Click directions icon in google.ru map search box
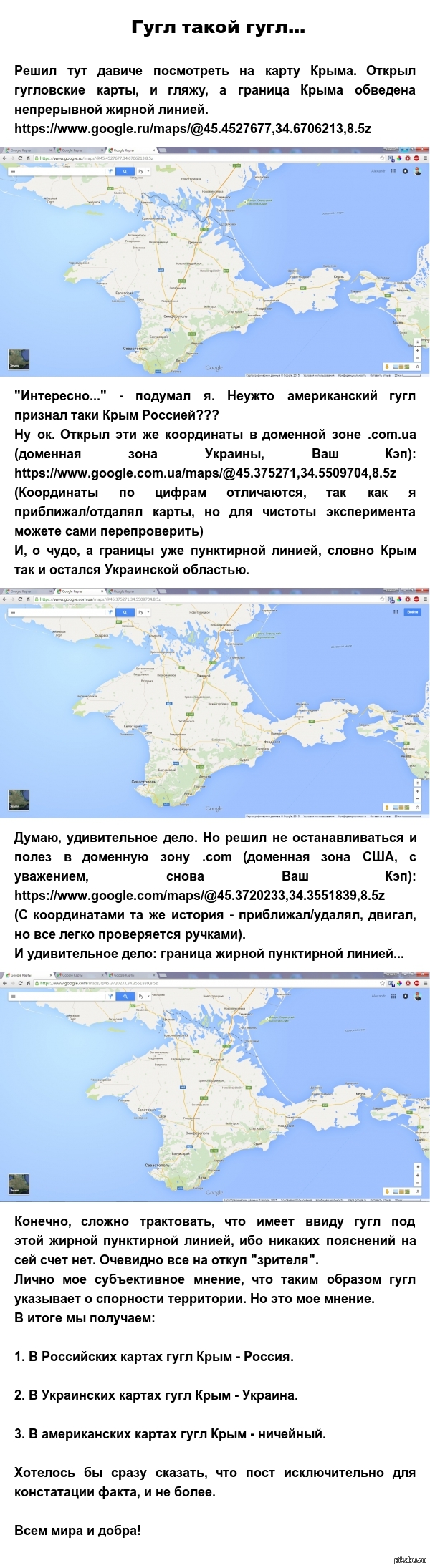The width and height of the screenshot is (430, 1568). tap(110, 171)
